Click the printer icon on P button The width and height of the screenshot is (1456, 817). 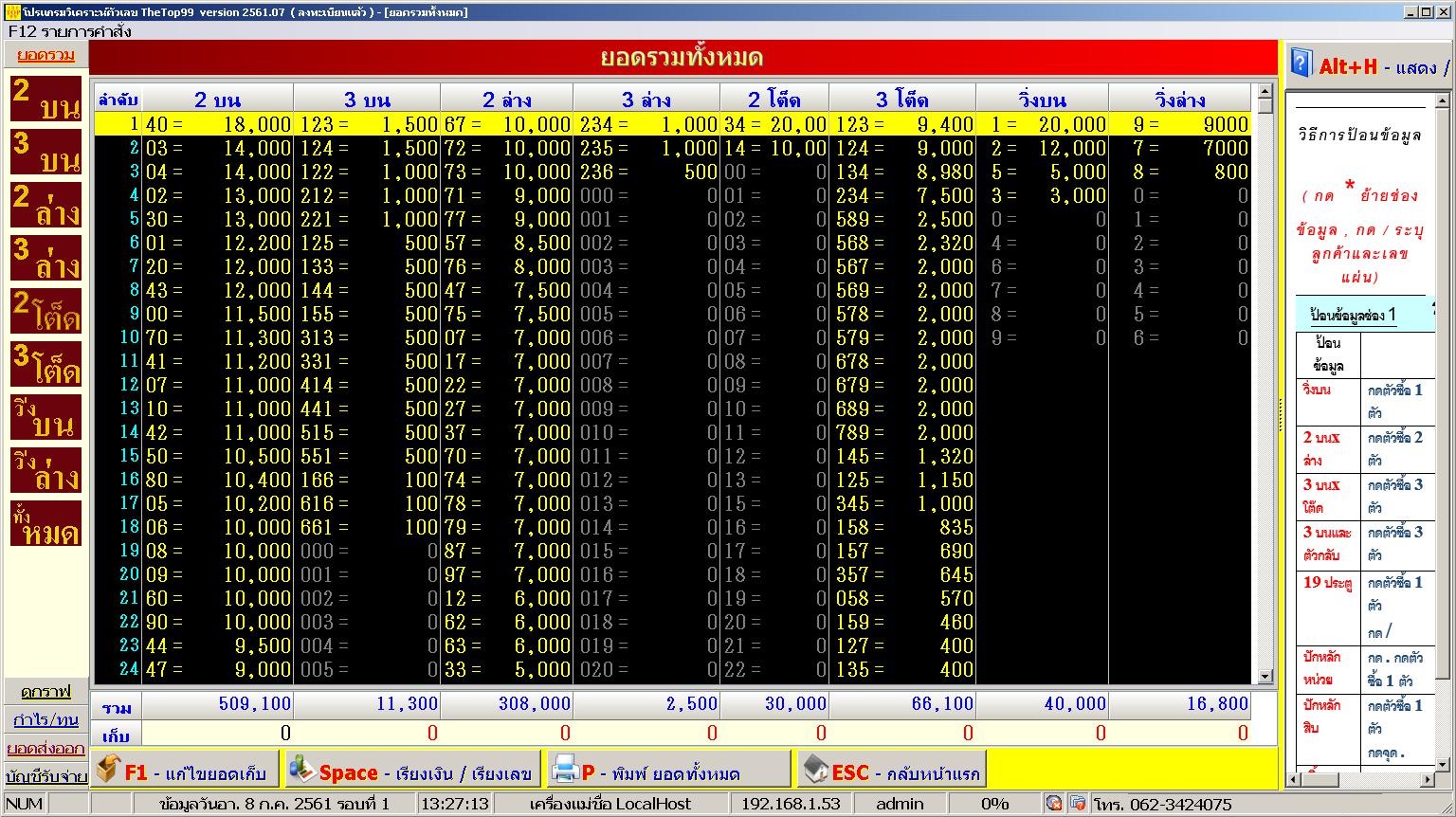[565, 769]
